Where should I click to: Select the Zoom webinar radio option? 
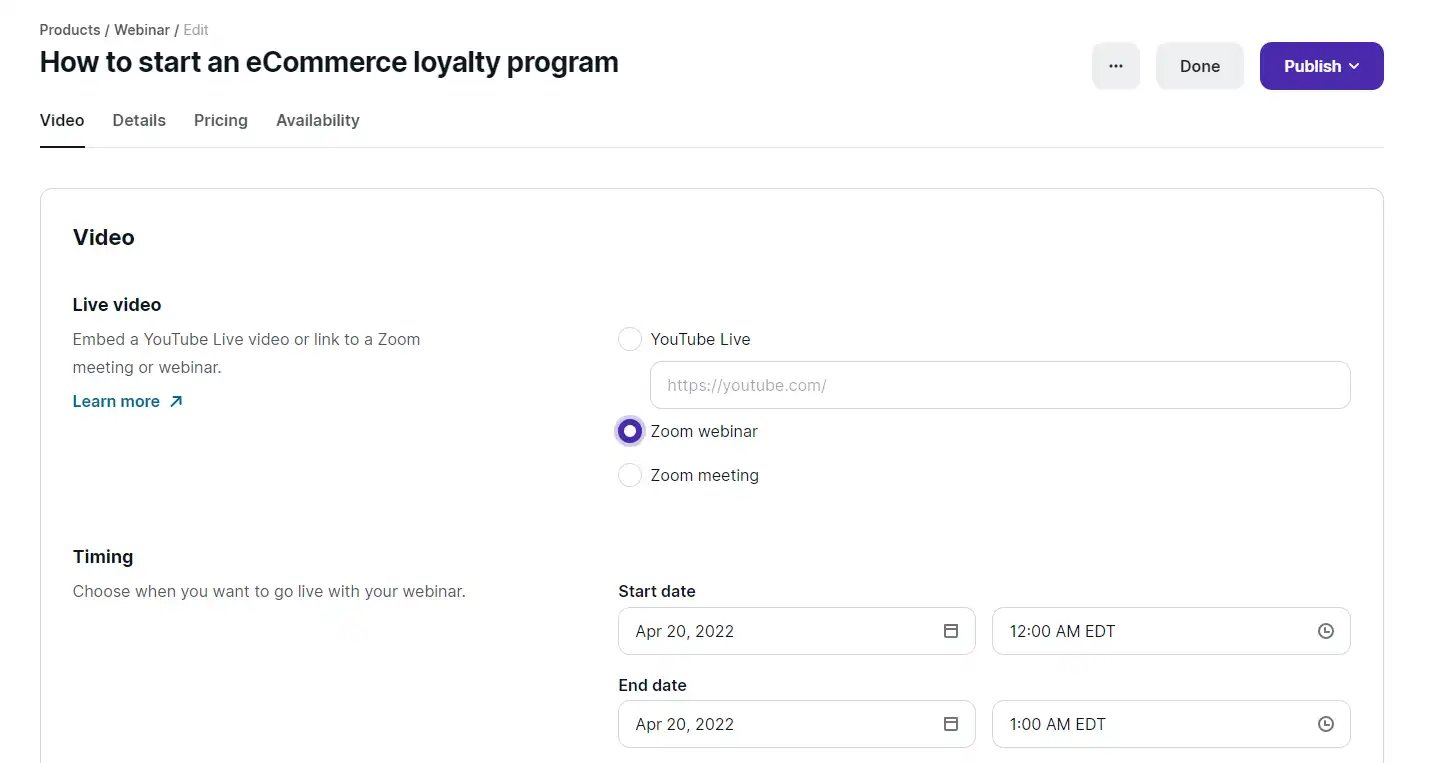tap(630, 431)
